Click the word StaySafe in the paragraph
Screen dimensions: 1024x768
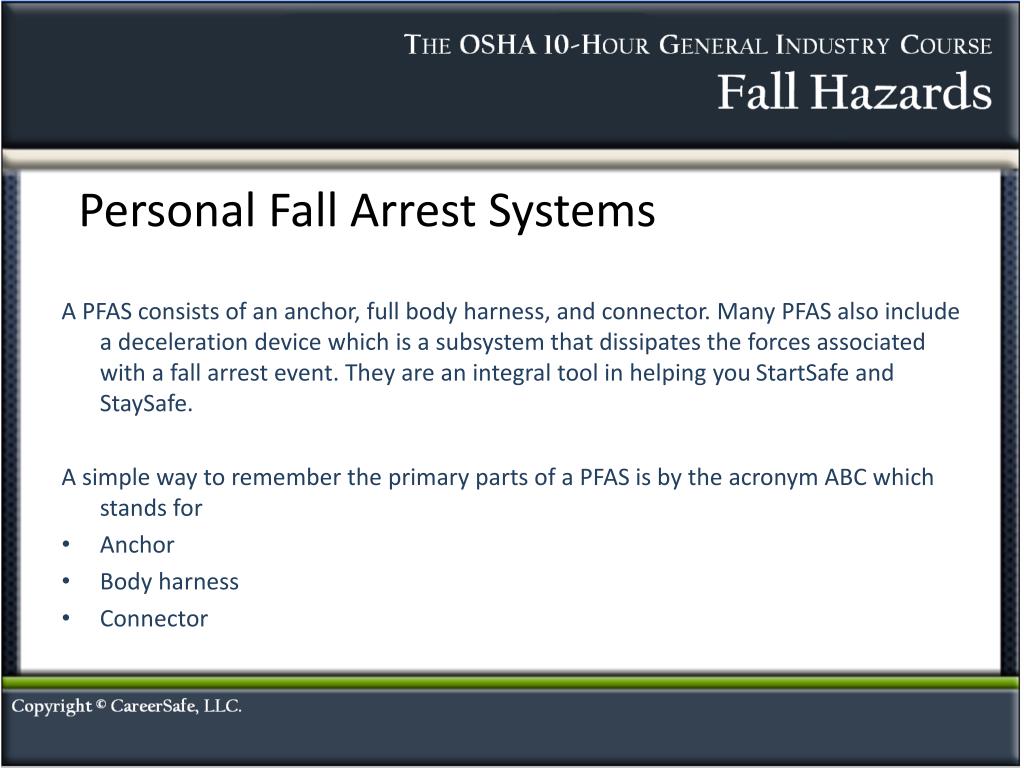point(146,404)
